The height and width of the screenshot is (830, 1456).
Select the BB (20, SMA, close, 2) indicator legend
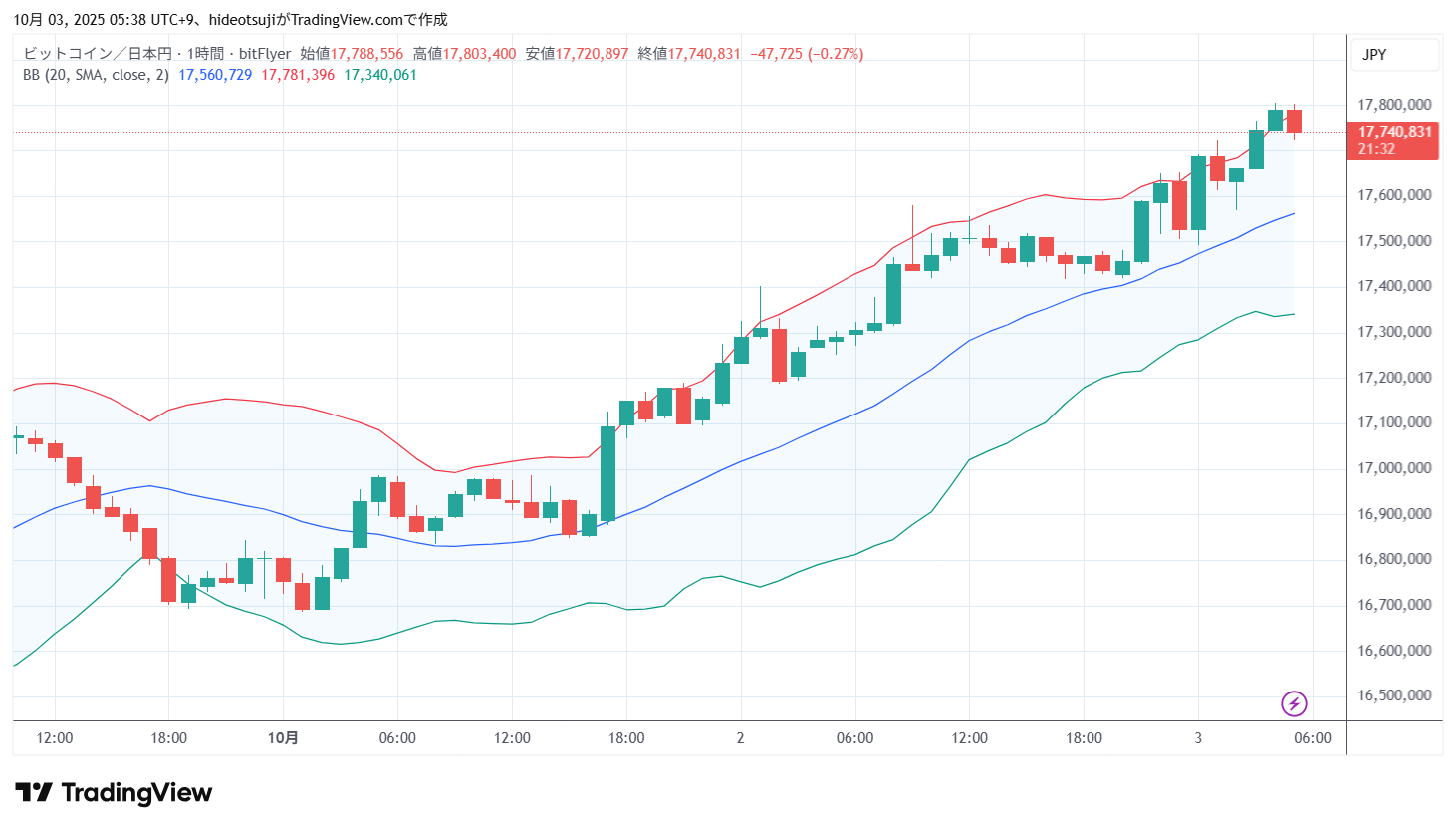click(96, 75)
